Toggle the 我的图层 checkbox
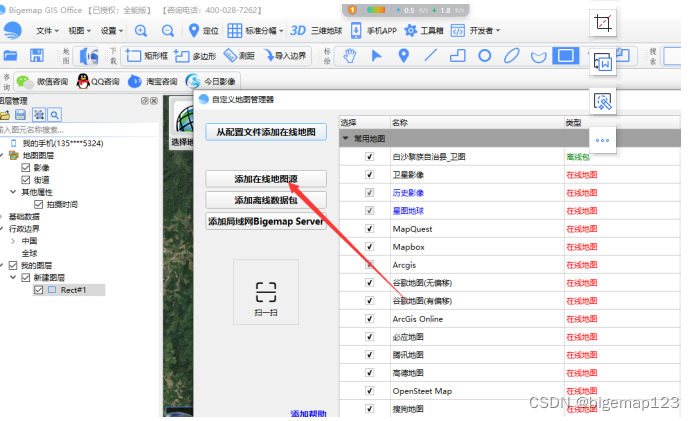The height and width of the screenshot is (421, 694). tap(13, 265)
